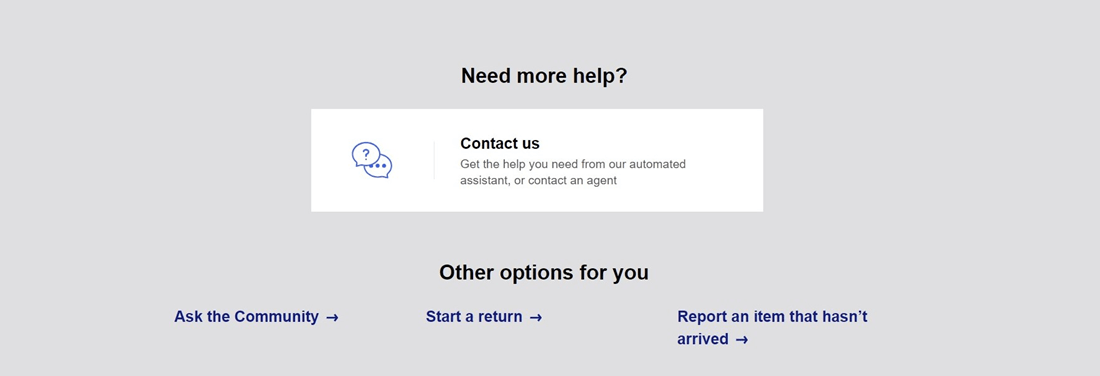Click the question mark speech bubble
Image resolution: width=1100 pixels, height=376 pixels.
[x=365, y=154]
